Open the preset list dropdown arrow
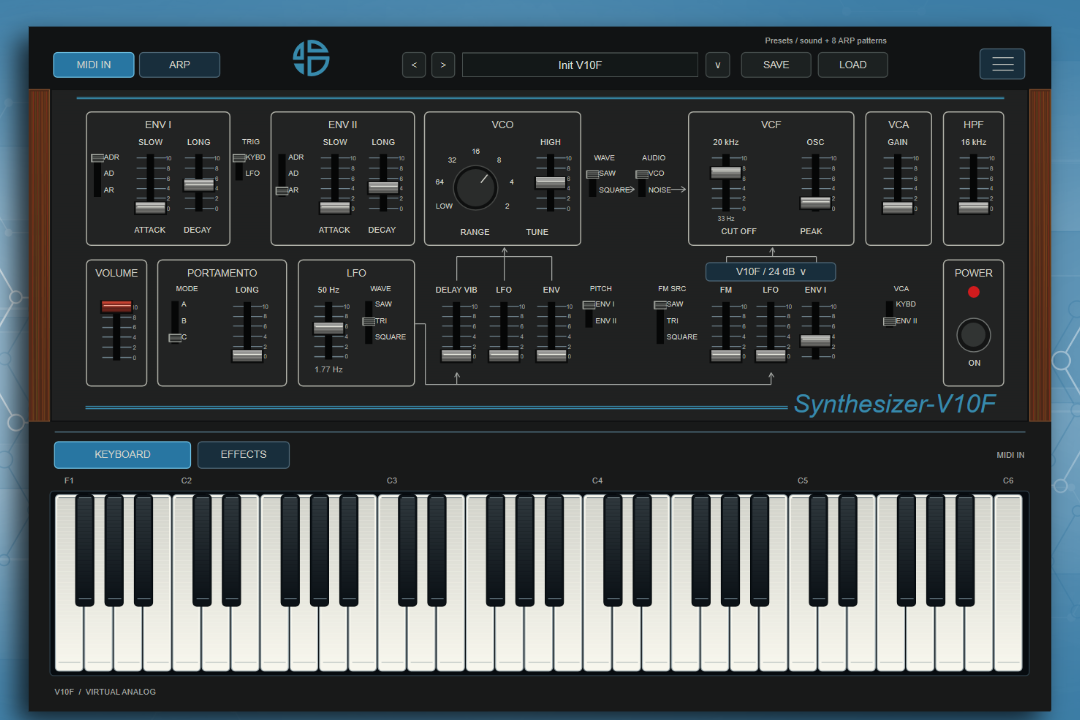1080x720 pixels. click(718, 65)
